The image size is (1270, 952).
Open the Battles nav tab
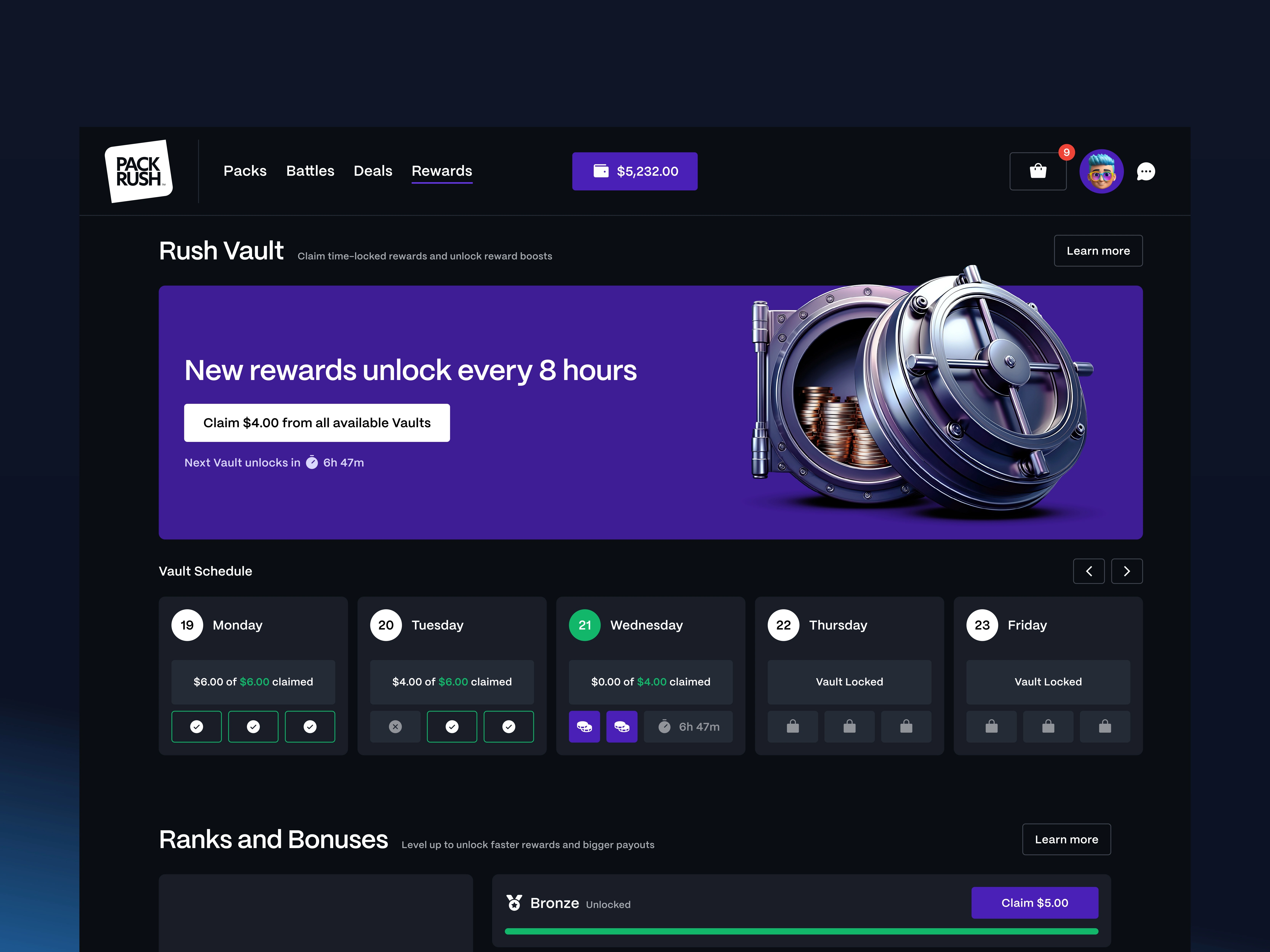(x=310, y=171)
